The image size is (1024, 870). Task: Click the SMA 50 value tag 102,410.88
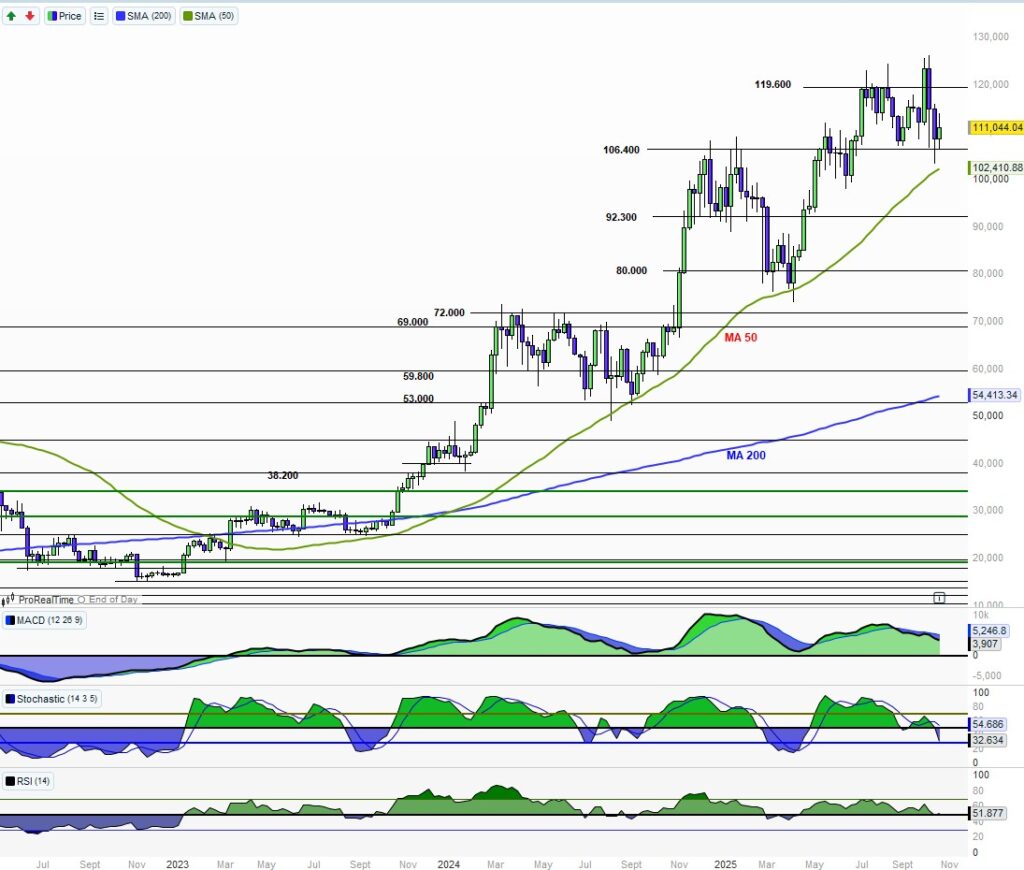click(x=996, y=167)
